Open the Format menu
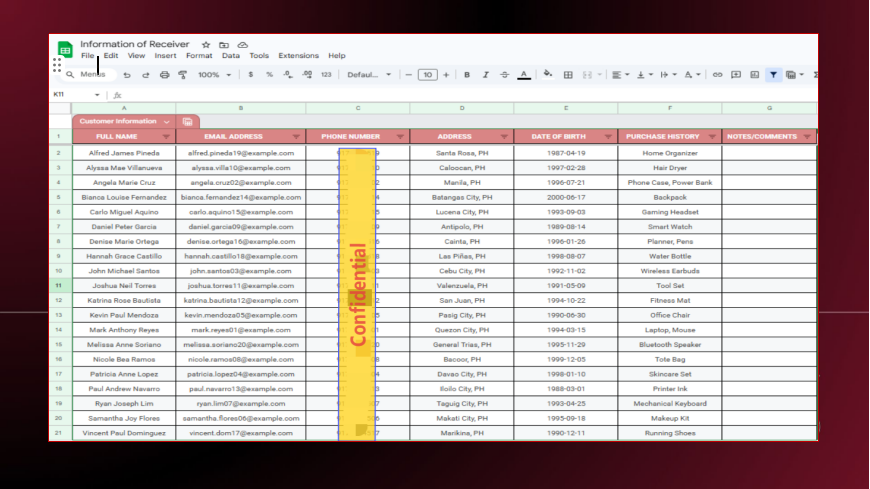Viewport: 870px width, 489px height. pyautogui.click(x=199, y=56)
